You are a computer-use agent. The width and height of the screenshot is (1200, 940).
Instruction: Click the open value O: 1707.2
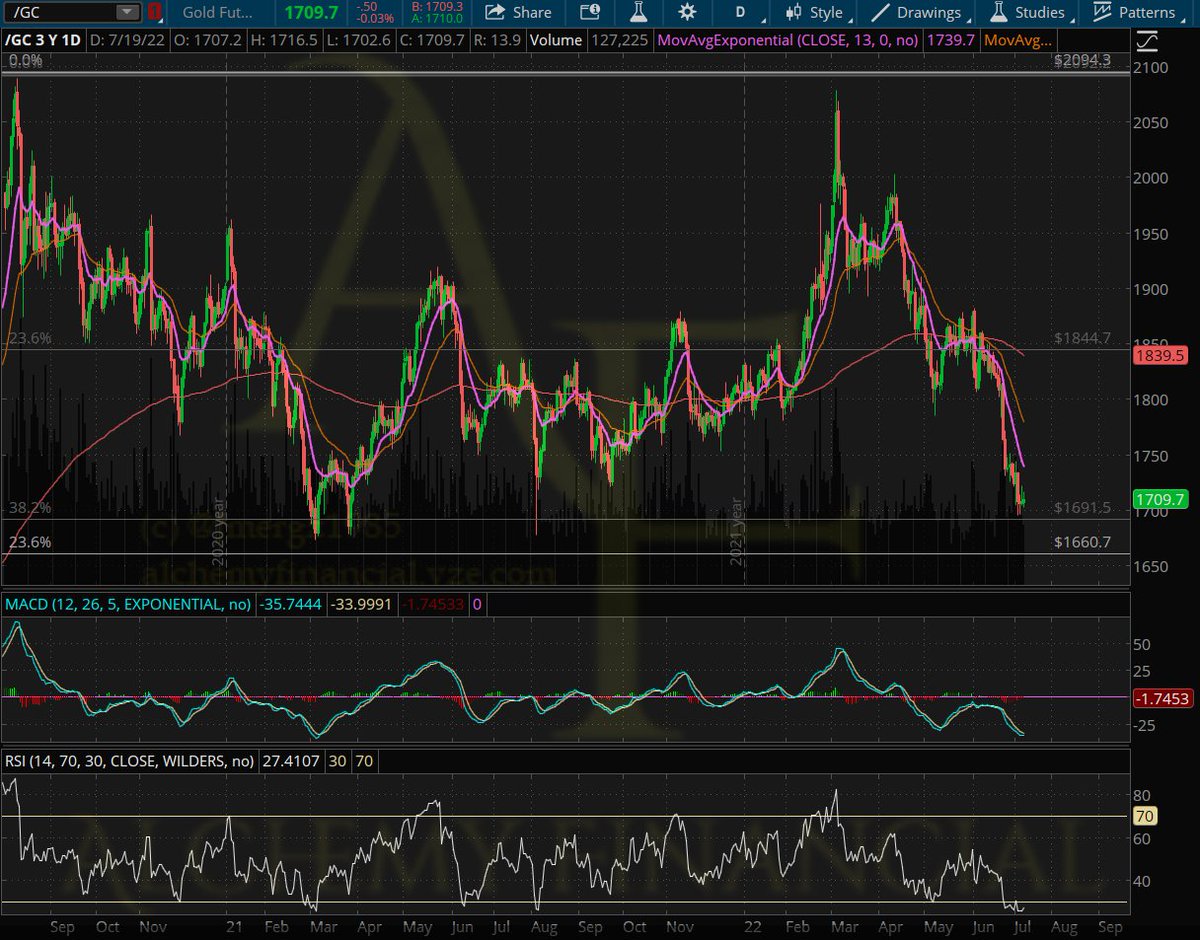pyautogui.click(x=207, y=40)
